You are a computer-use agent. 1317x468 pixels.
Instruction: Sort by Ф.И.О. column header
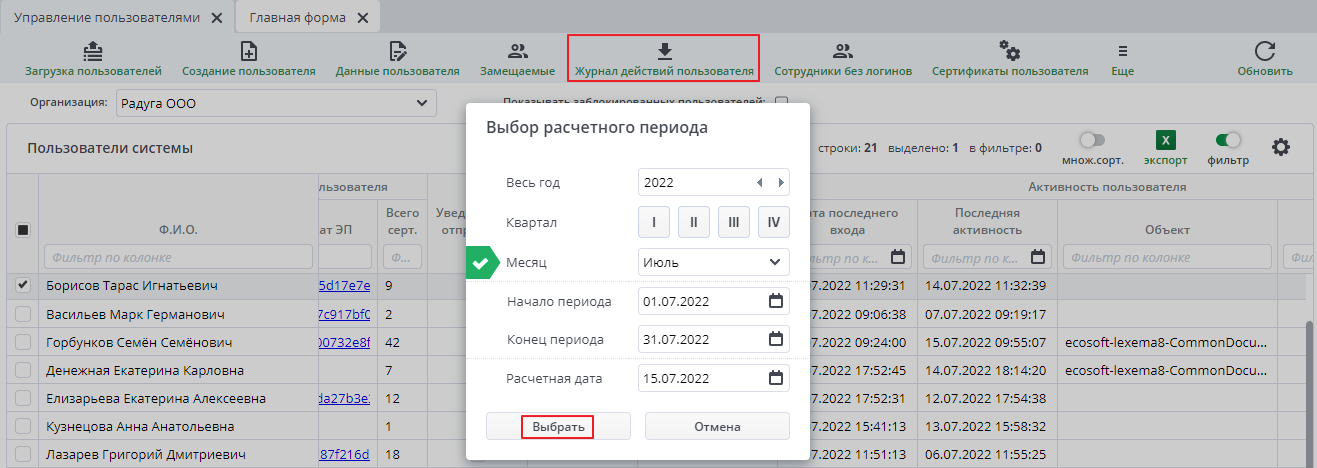178,230
